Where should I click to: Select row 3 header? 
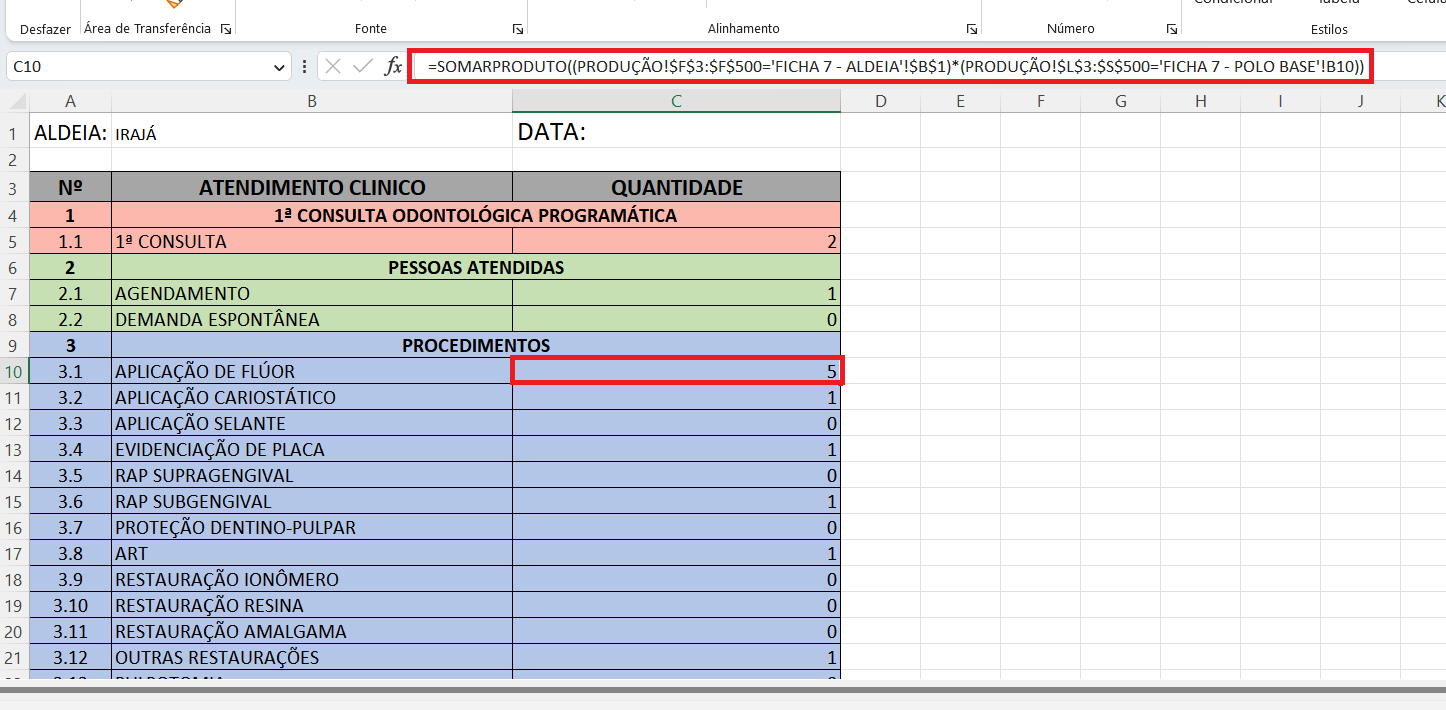pyautogui.click(x=15, y=187)
